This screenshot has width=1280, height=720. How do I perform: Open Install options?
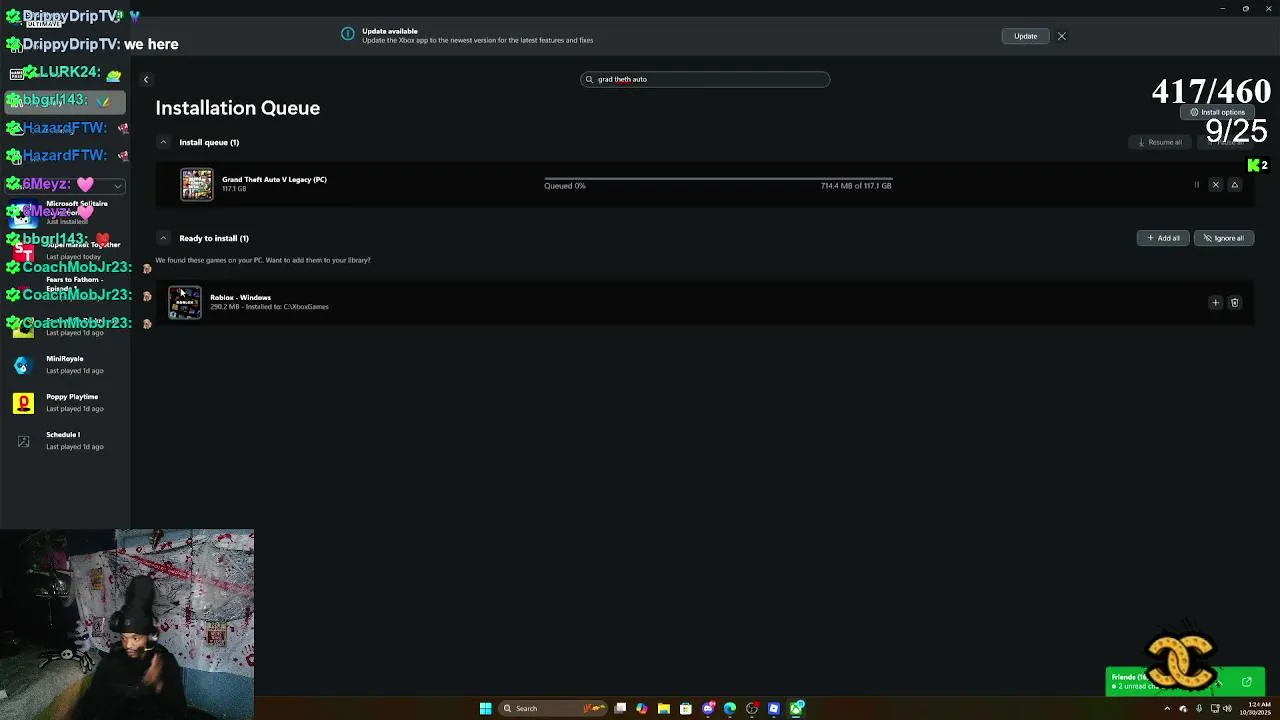[1217, 112]
